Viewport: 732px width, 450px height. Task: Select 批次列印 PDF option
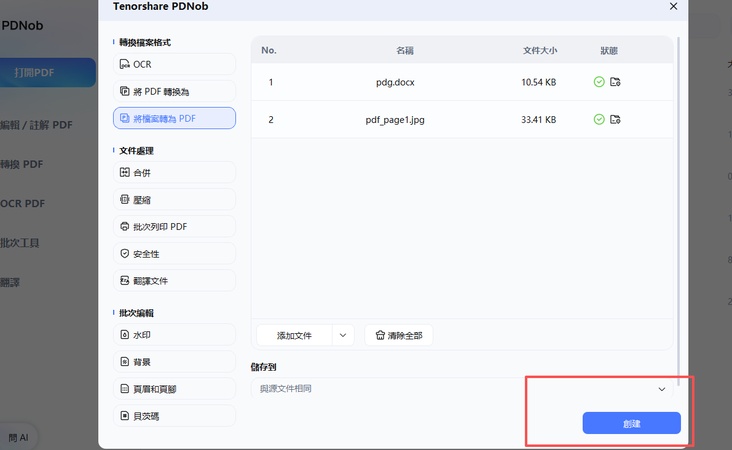tap(174, 226)
